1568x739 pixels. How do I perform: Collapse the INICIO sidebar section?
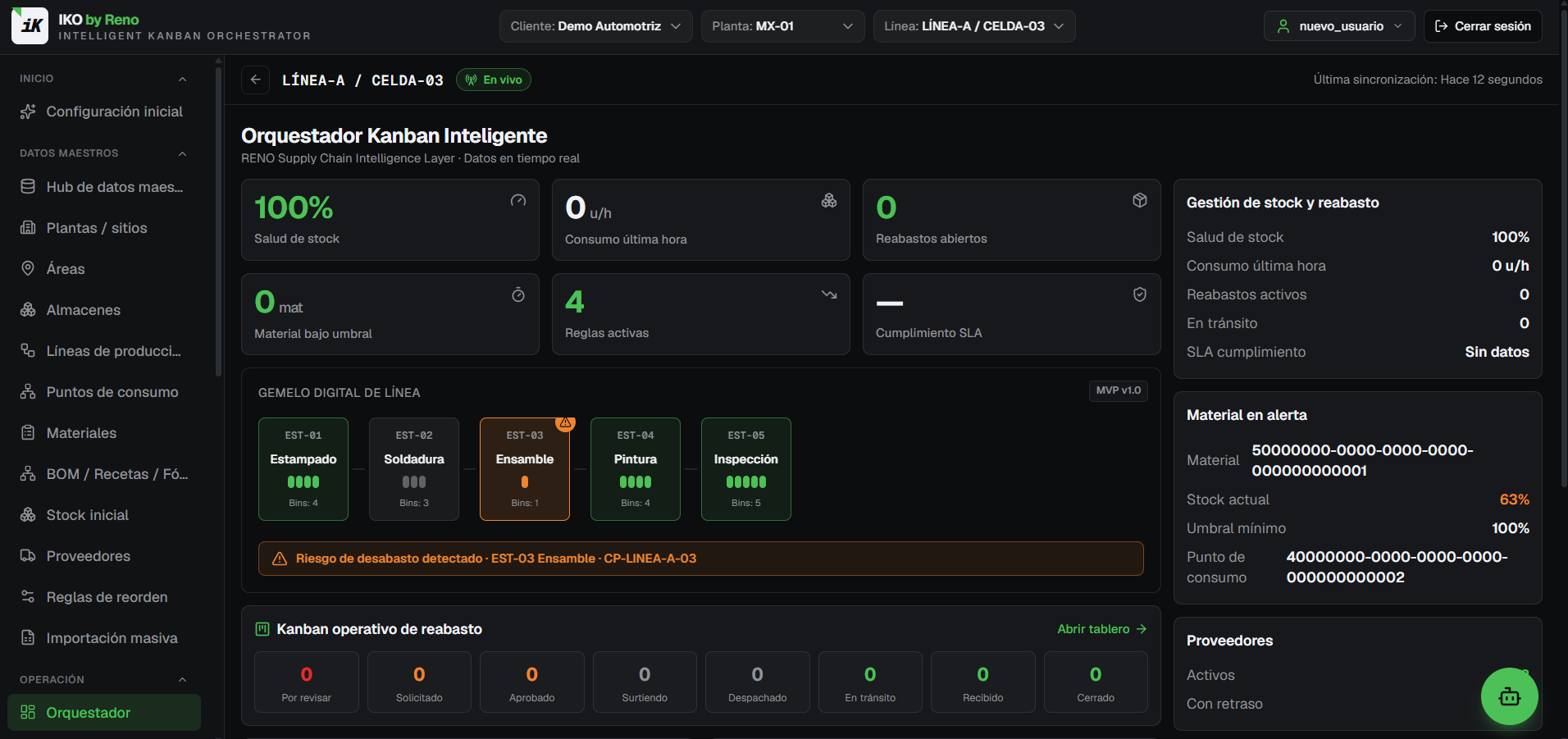[x=183, y=79]
